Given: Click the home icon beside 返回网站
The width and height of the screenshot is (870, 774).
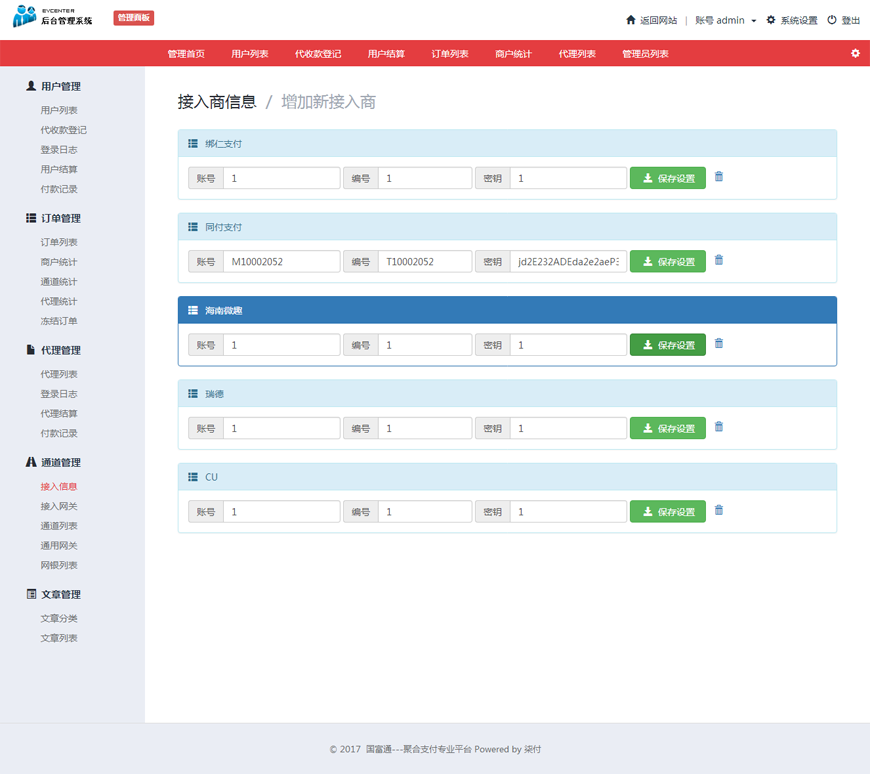Looking at the screenshot, I should tap(630, 20).
